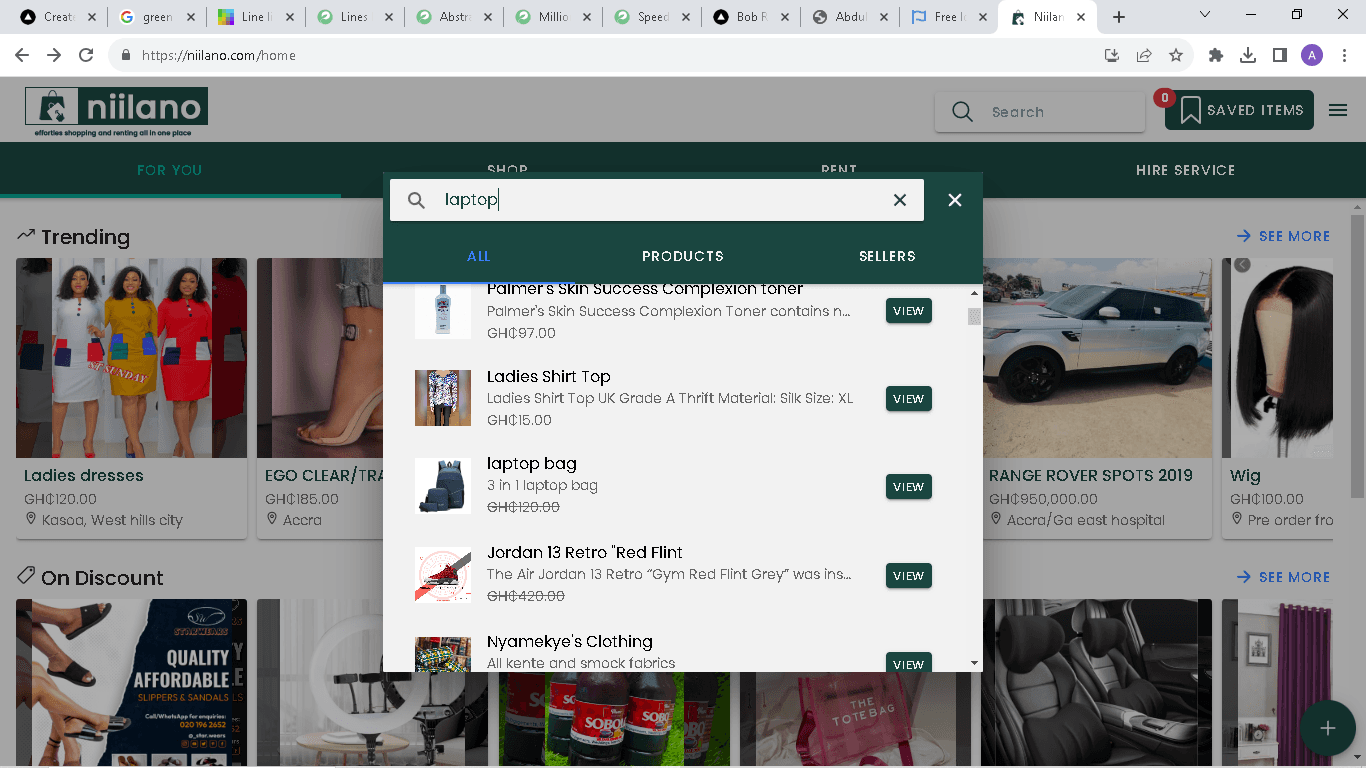Click SEE MORE next to Trending
Screen dimensions: 1366x768
tap(1284, 236)
